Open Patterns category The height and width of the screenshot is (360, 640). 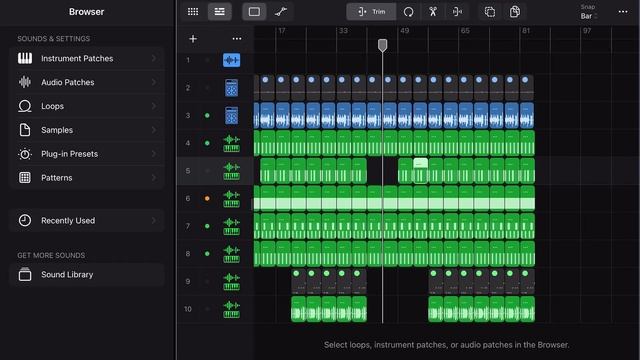click(87, 178)
